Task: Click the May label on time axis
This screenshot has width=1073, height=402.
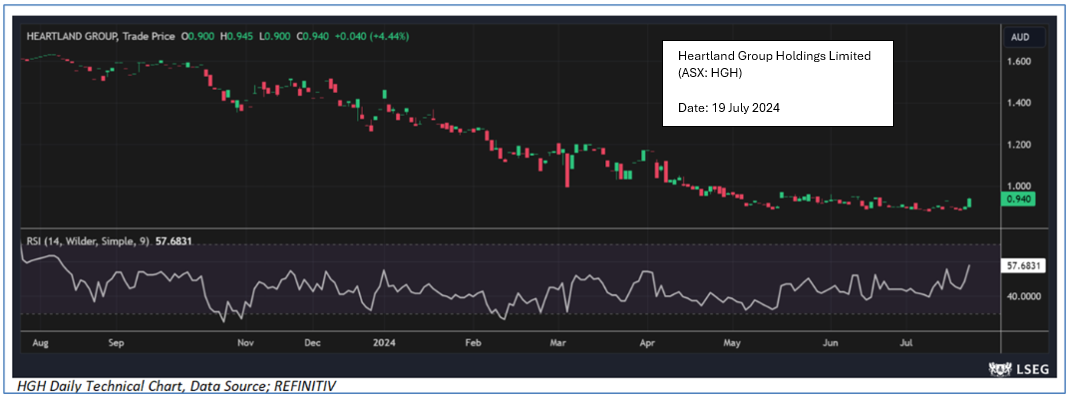Action: [732, 341]
